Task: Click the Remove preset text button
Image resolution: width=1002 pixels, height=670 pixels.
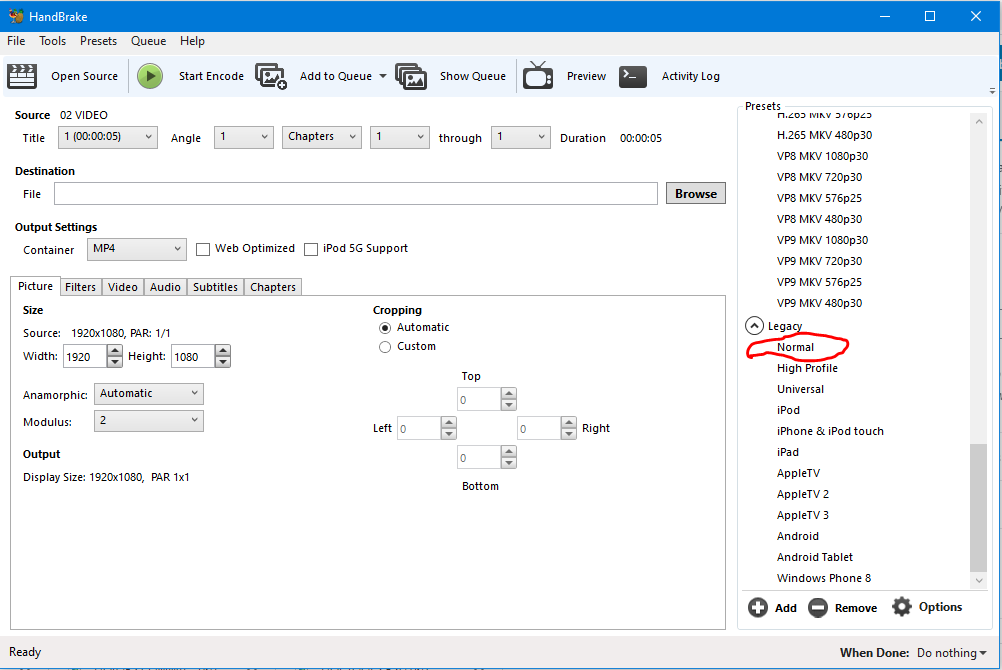Action: 856,608
